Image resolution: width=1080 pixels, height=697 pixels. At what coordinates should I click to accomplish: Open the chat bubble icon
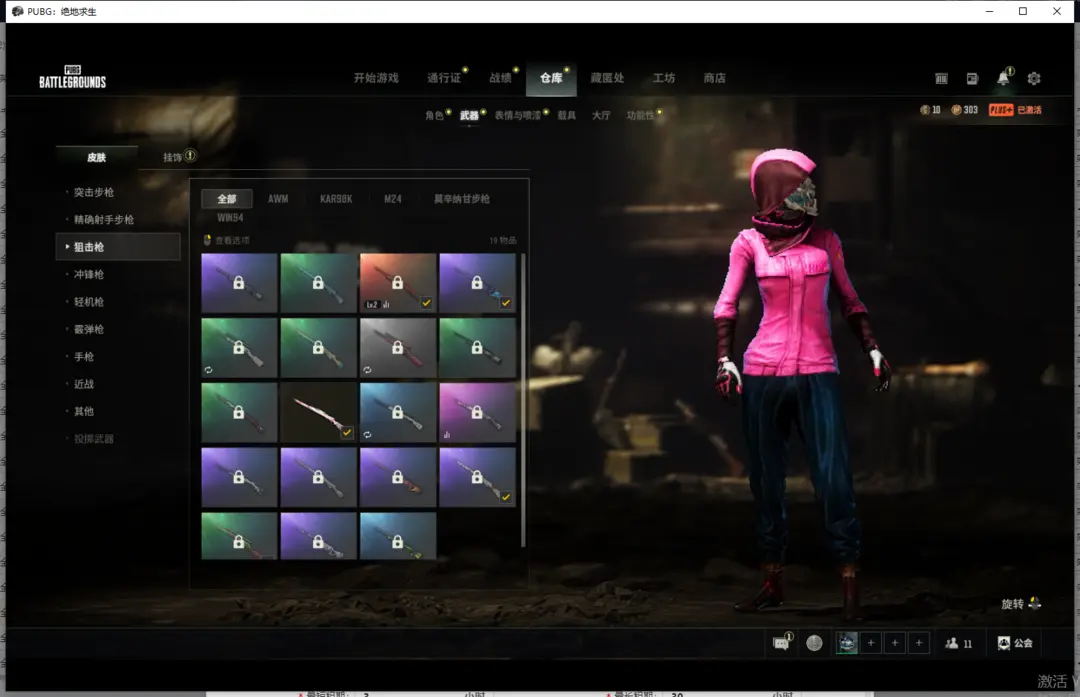click(781, 643)
